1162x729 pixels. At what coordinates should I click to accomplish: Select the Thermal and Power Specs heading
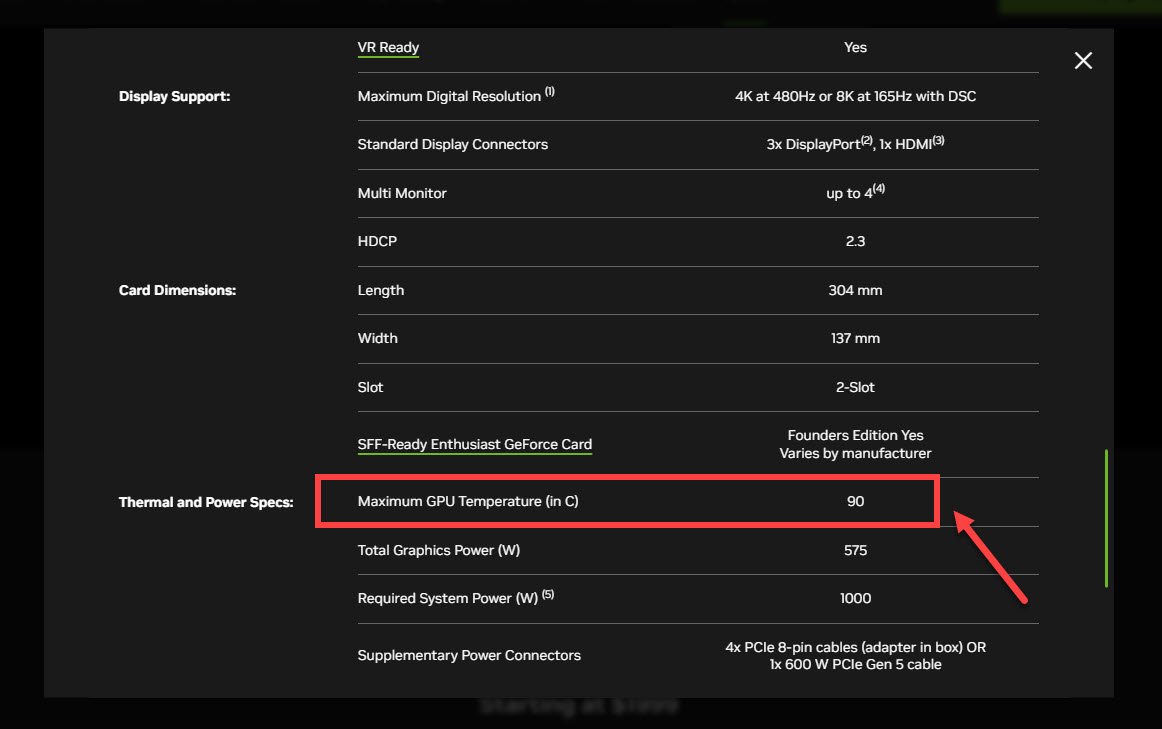tap(206, 502)
